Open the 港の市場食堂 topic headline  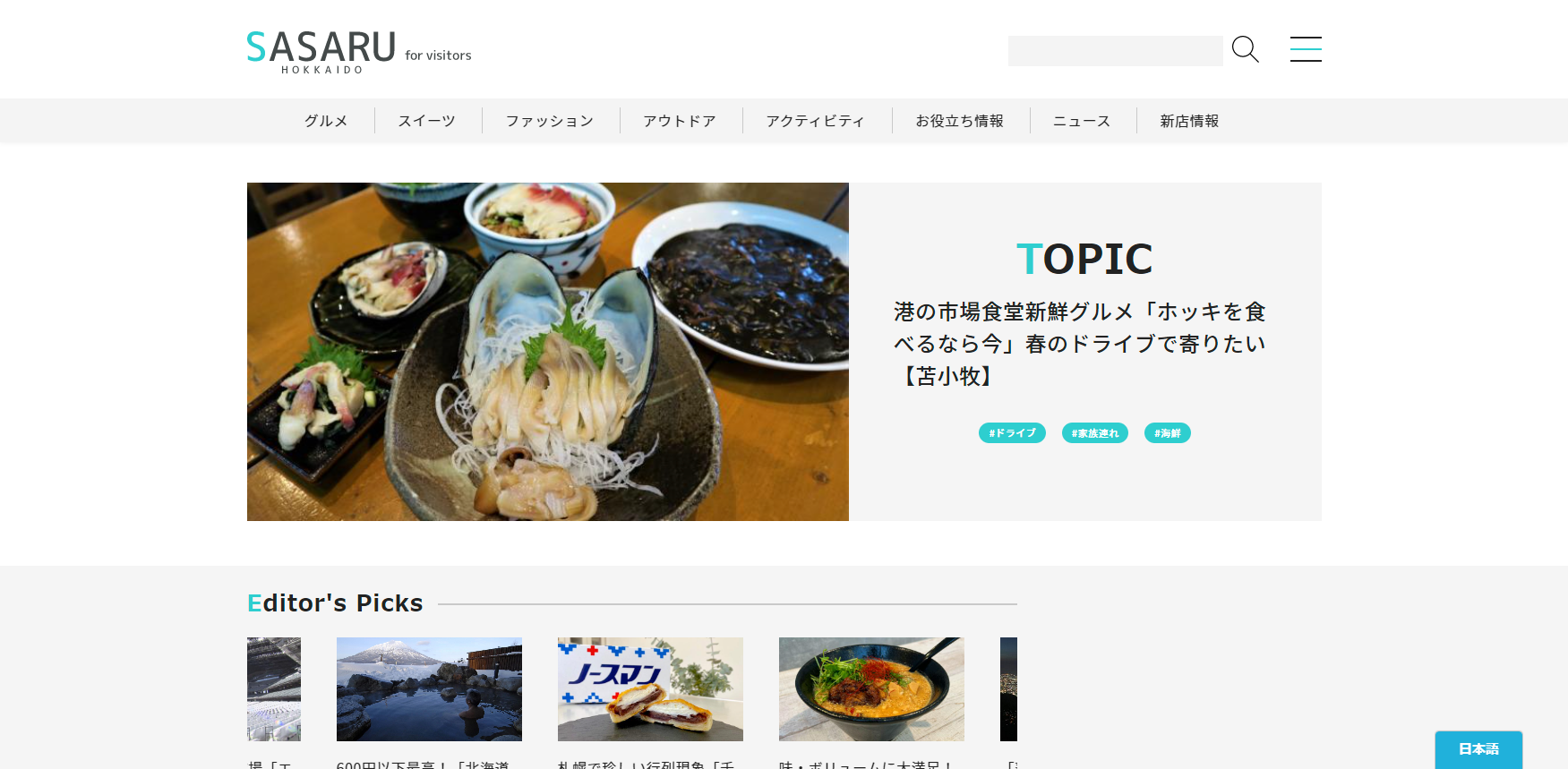pyautogui.click(x=1080, y=344)
